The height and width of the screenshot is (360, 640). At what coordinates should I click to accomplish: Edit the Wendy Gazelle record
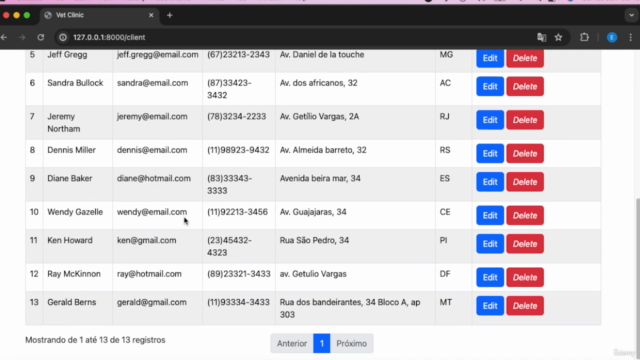(x=490, y=216)
